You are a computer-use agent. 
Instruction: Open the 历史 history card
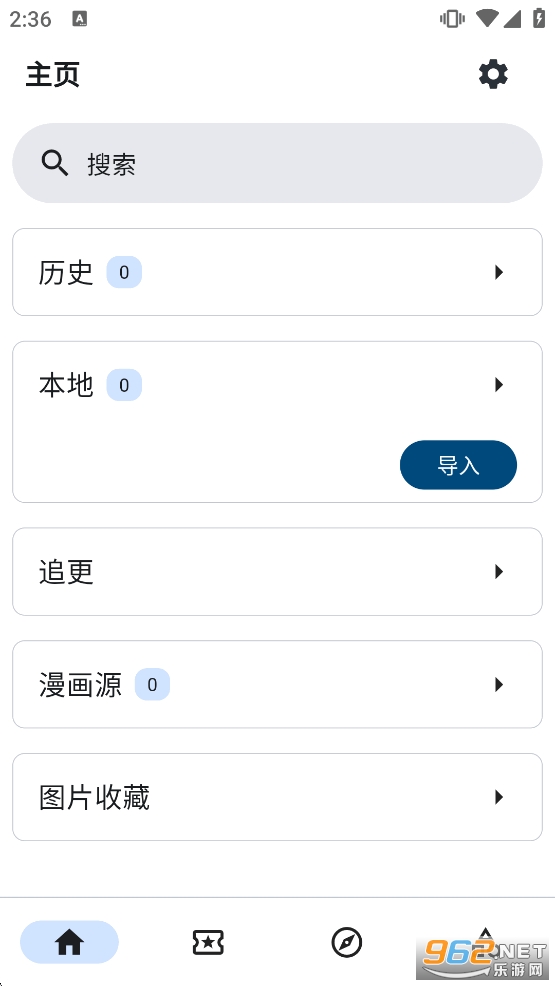277,272
